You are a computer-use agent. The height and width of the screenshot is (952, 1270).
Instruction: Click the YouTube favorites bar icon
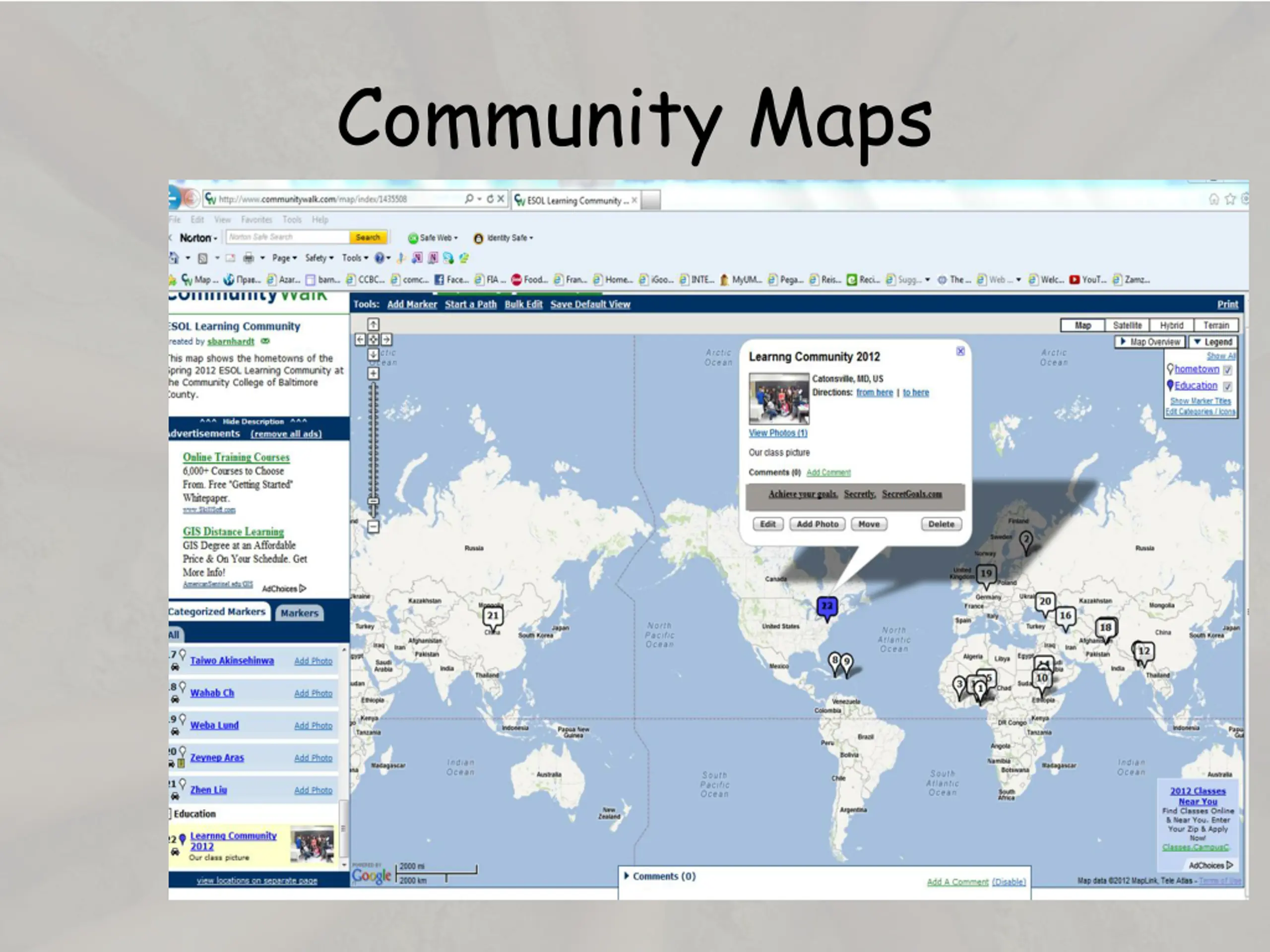(1074, 280)
